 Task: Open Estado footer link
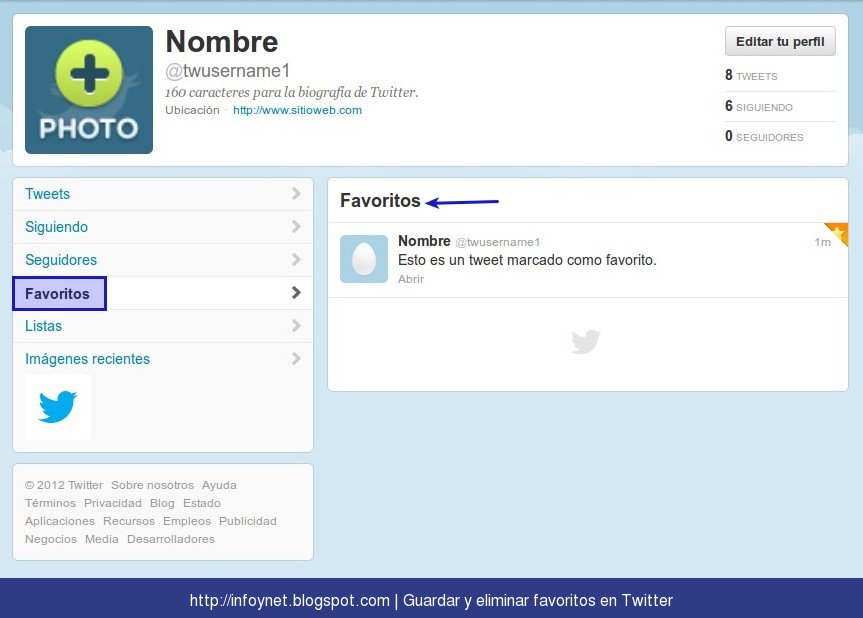click(x=201, y=503)
